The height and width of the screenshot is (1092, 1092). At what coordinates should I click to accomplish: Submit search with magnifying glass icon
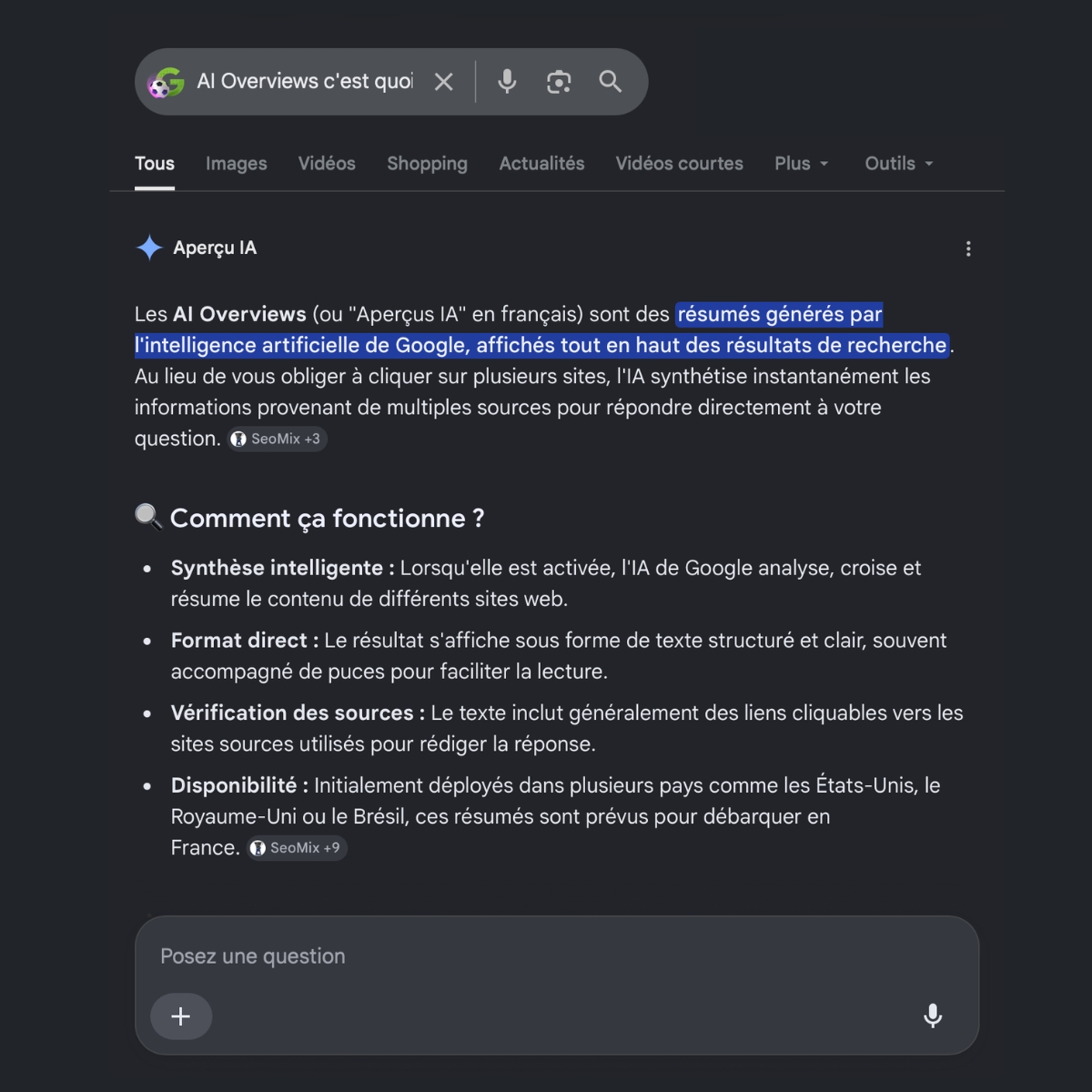611,82
